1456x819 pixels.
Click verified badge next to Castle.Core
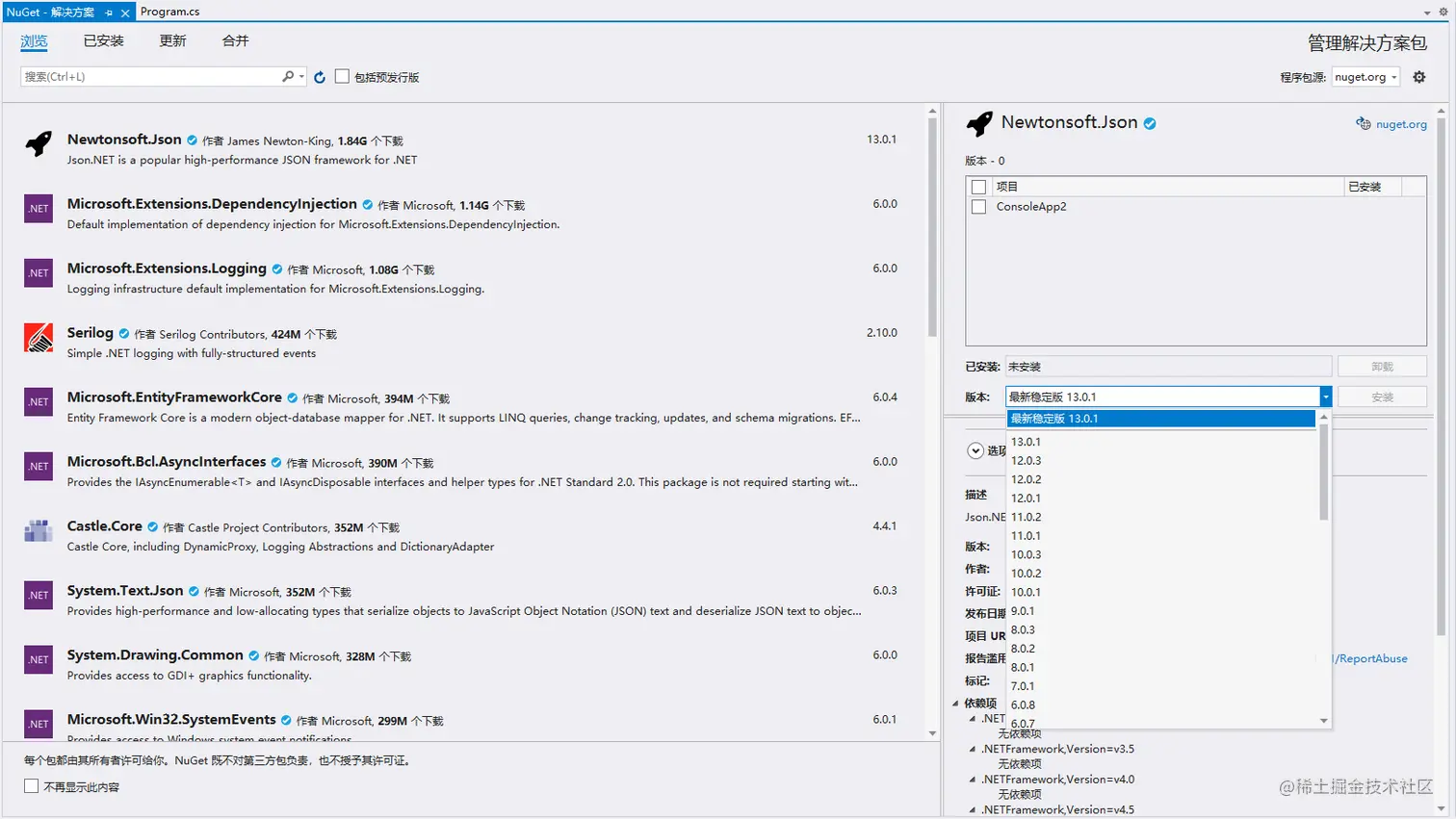pyautogui.click(x=152, y=527)
